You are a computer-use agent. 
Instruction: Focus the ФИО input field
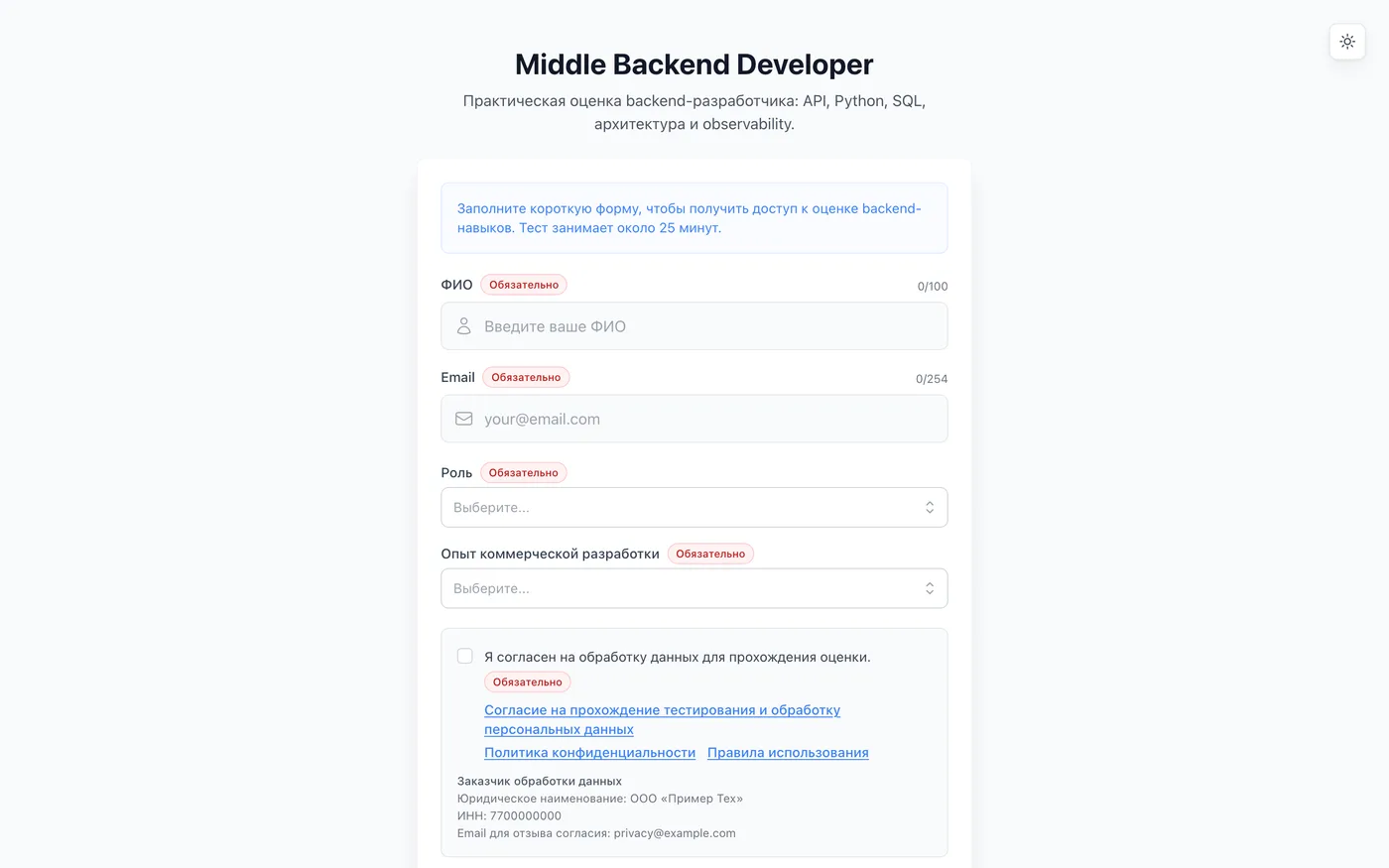pos(694,326)
